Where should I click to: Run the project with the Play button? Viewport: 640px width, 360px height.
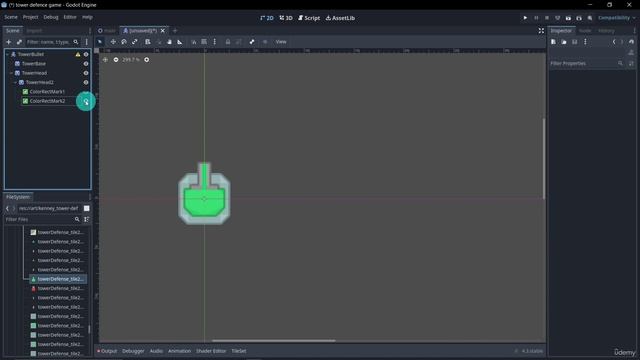(x=525, y=18)
